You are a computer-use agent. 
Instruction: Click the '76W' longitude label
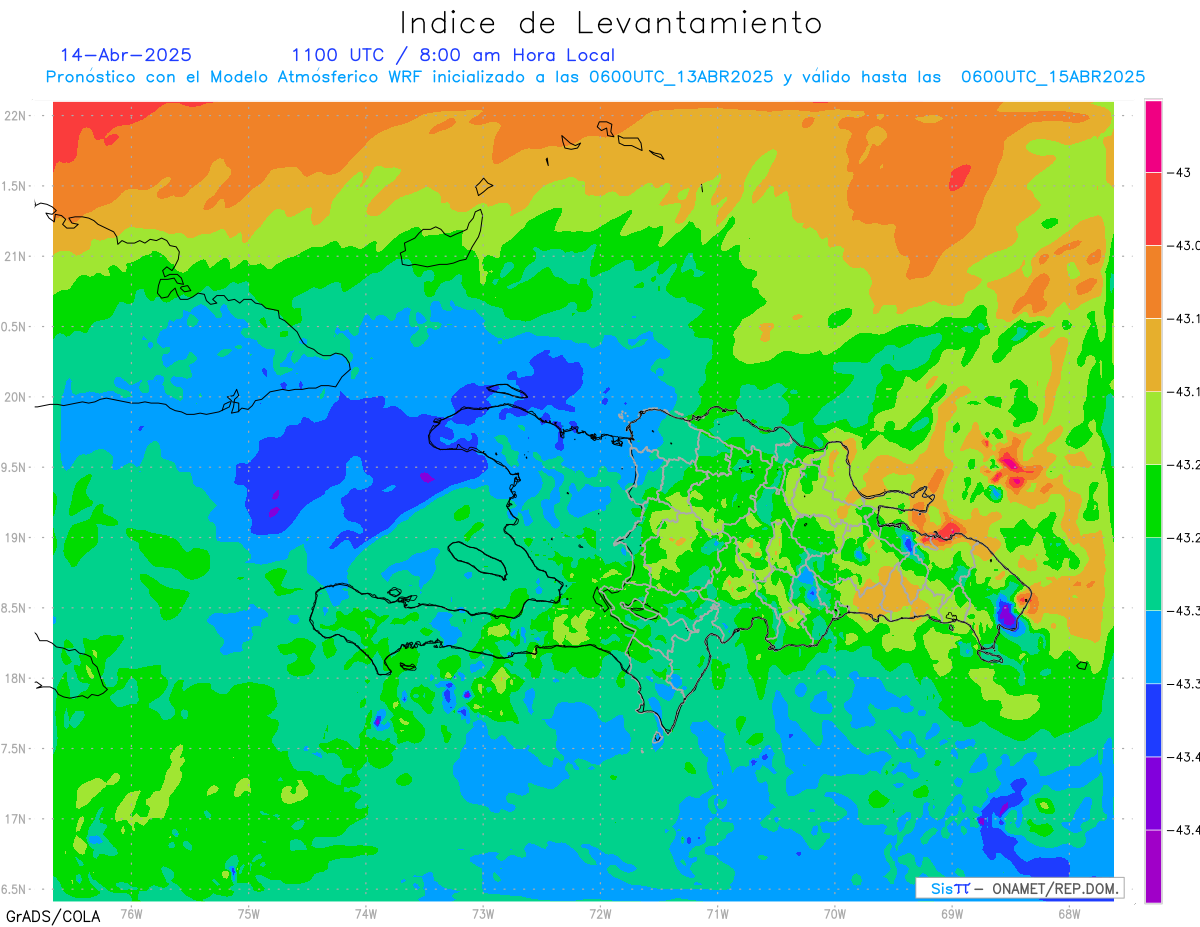pyautogui.click(x=131, y=913)
